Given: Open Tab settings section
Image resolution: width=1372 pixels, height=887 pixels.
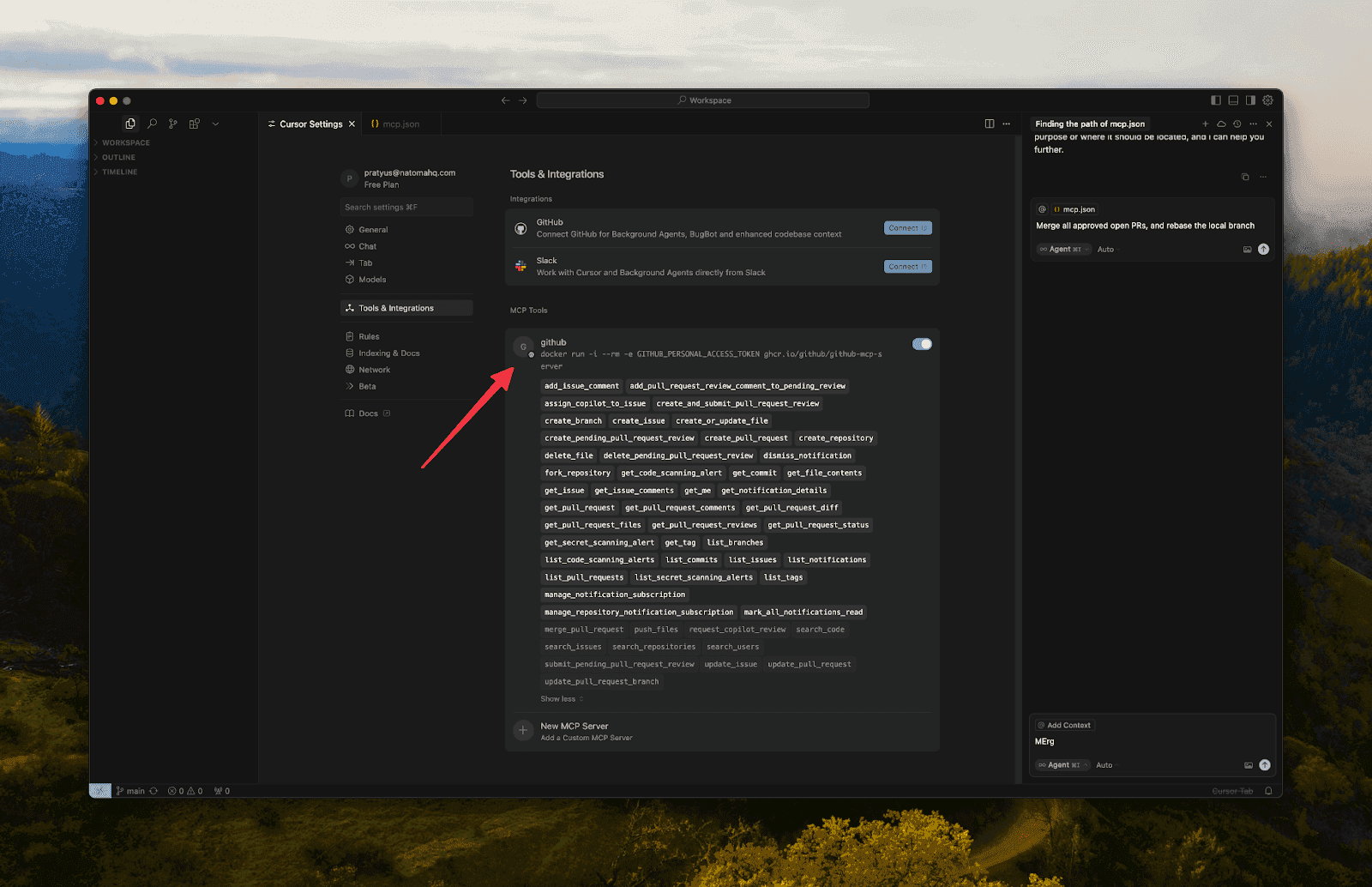Looking at the screenshot, I should pyautogui.click(x=406, y=263).
